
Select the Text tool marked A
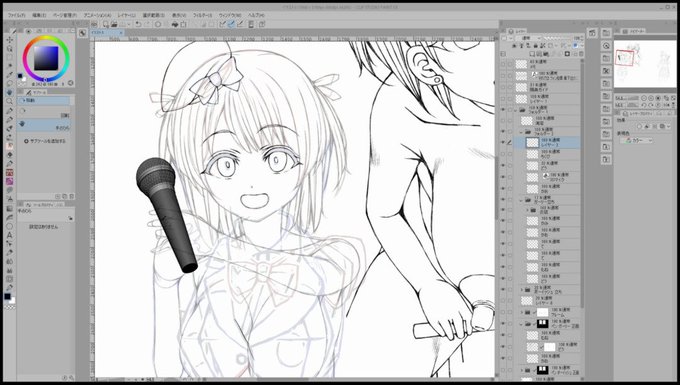click(x=9, y=235)
